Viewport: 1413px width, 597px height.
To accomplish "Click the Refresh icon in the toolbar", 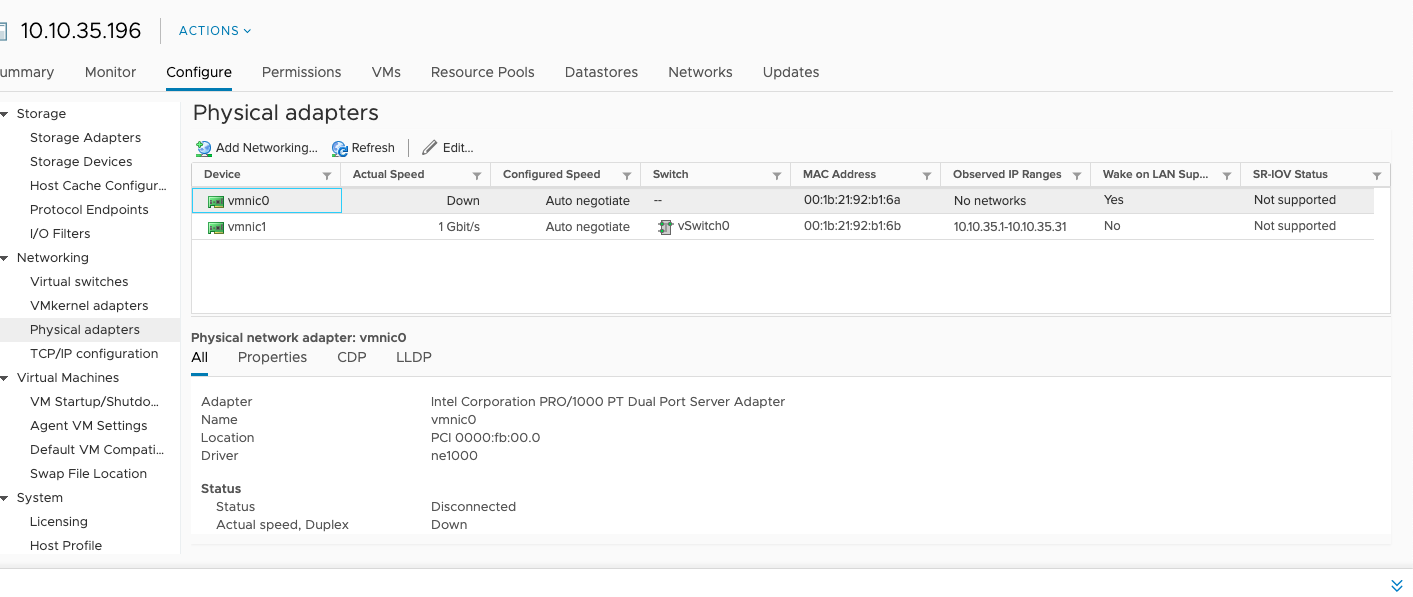I will pyautogui.click(x=340, y=148).
